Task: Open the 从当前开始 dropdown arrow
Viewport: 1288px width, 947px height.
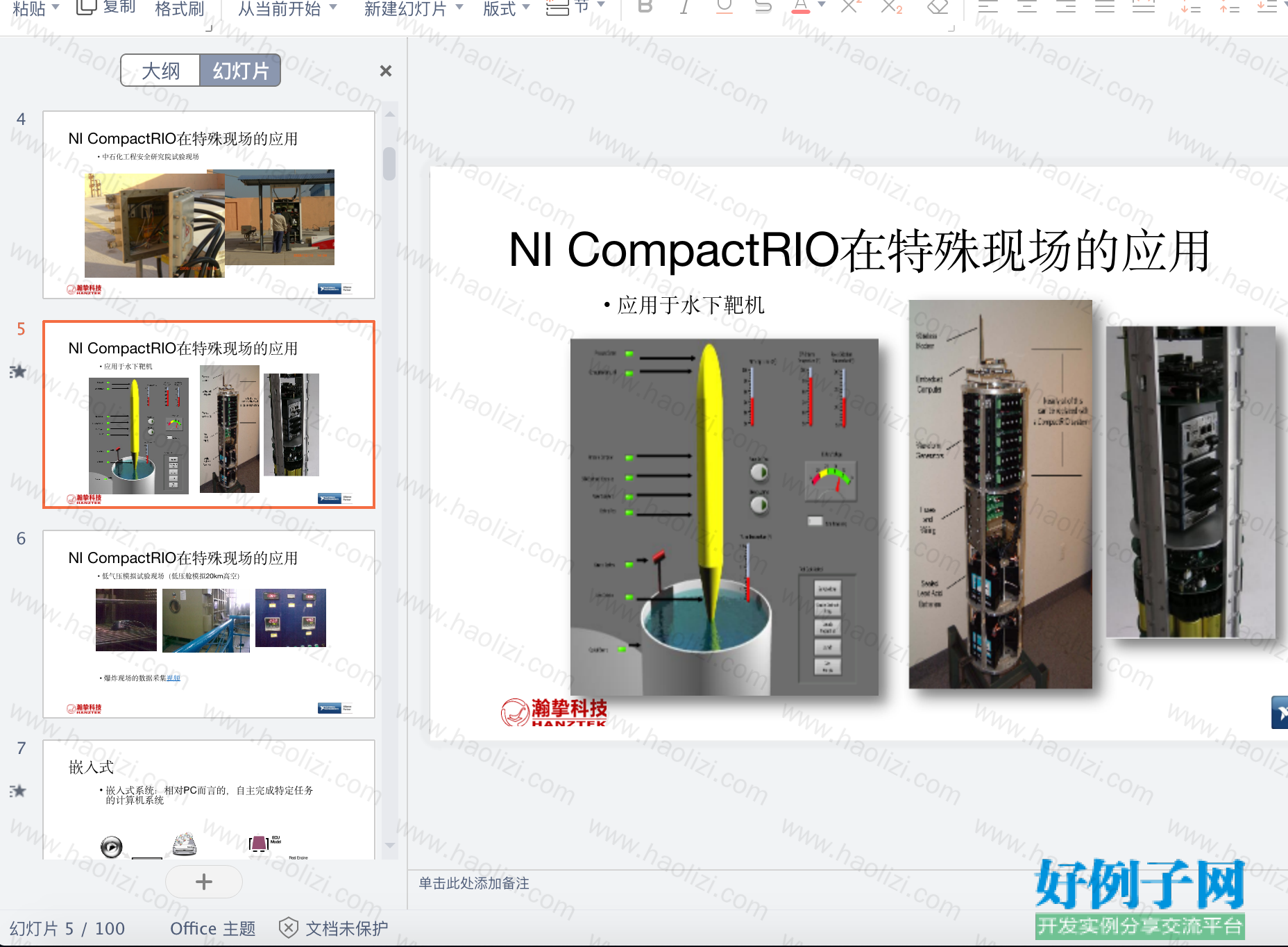Action: [333, 7]
